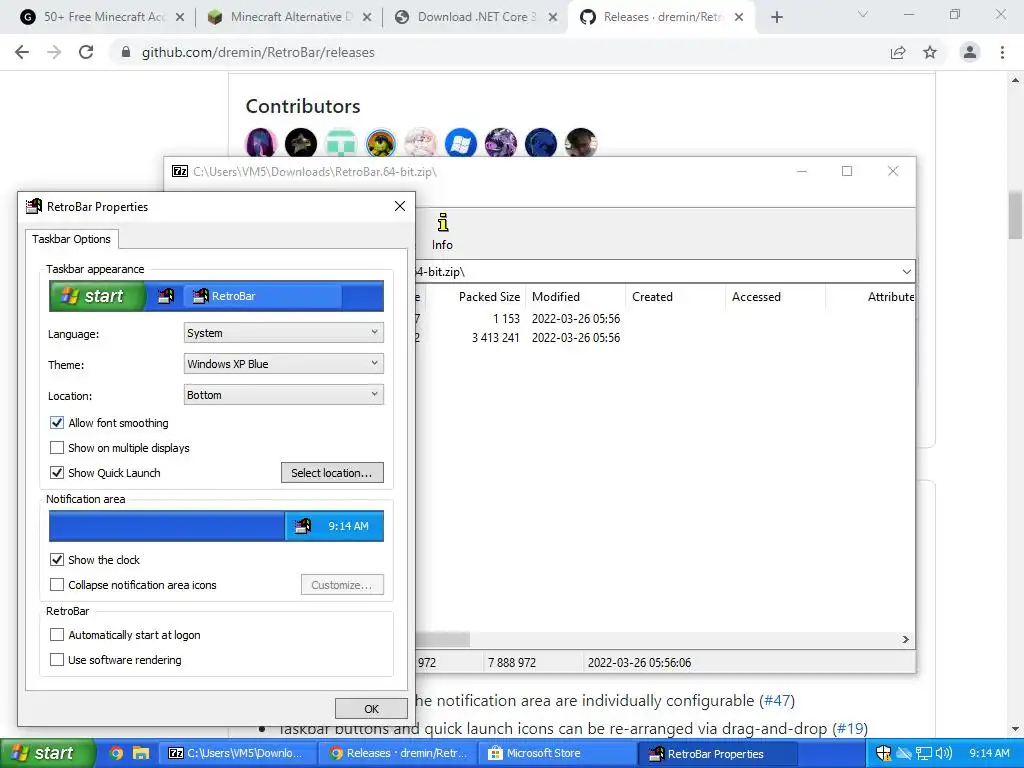Click the Select location... button

pyautogui.click(x=332, y=473)
